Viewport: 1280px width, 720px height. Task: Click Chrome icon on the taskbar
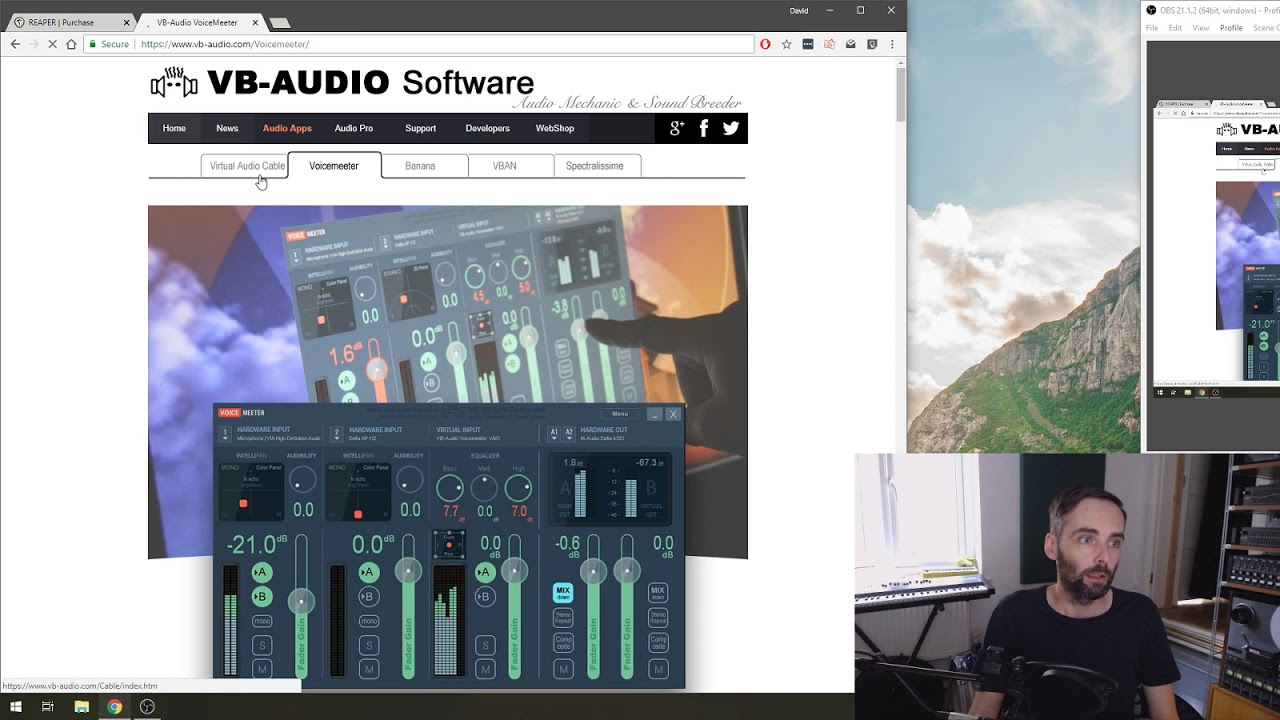tap(115, 706)
